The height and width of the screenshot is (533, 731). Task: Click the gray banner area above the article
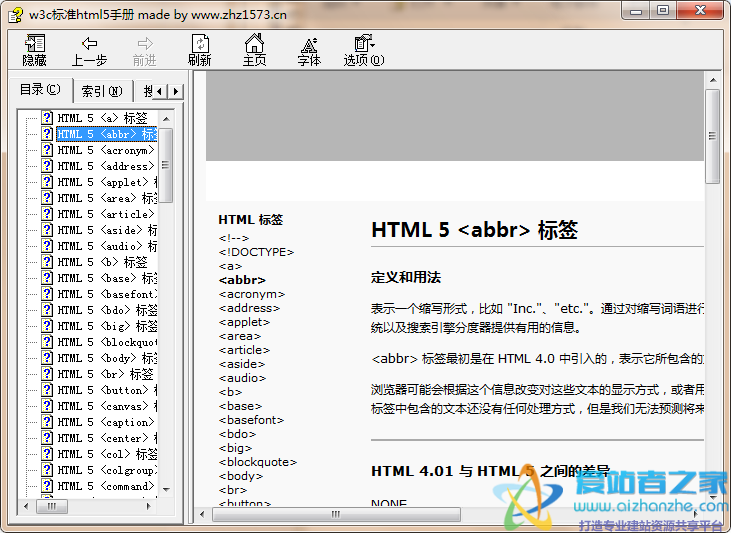[x=455, y=116]
